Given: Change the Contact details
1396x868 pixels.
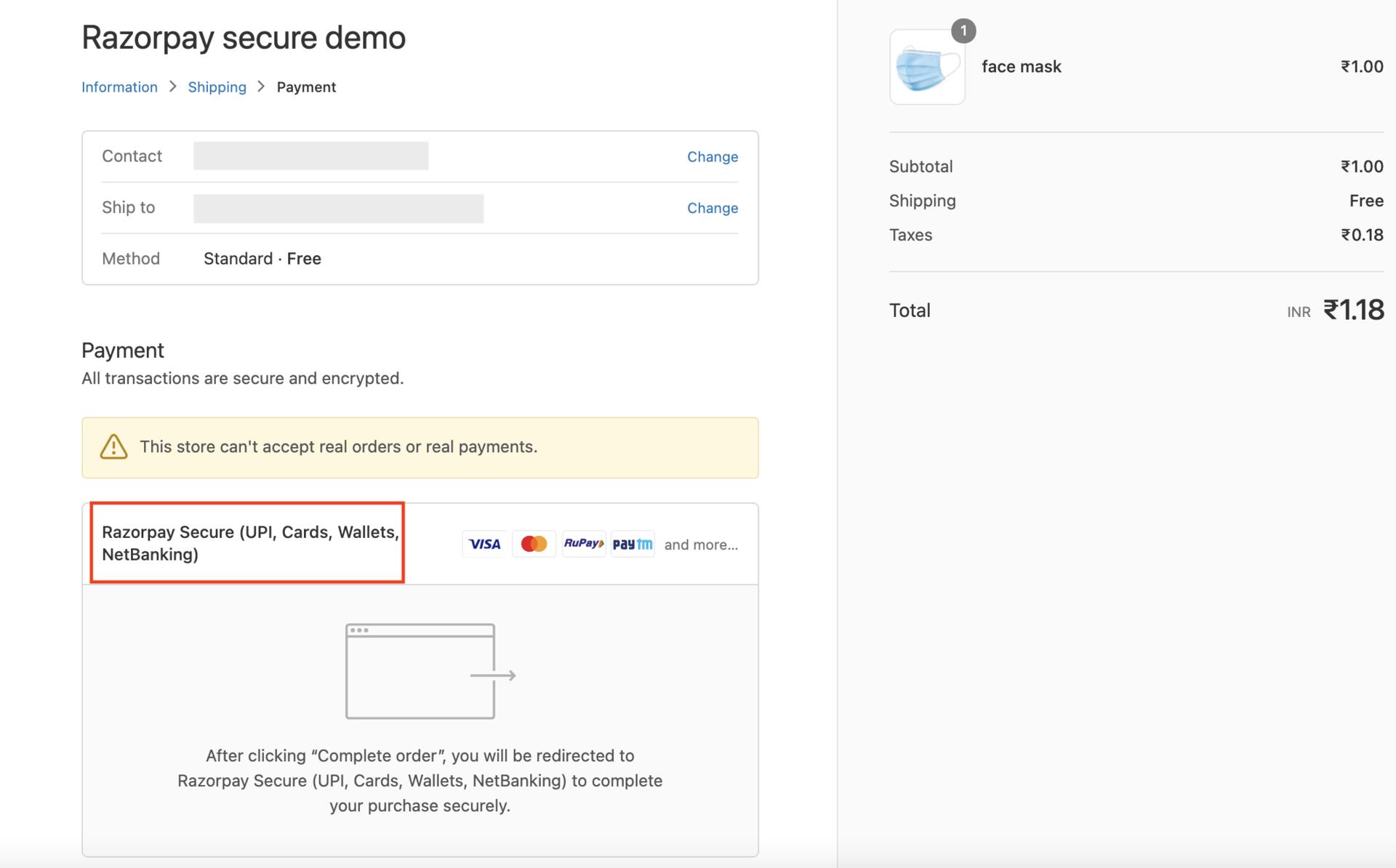Looking at the screenshot, I should coord(713,156).
